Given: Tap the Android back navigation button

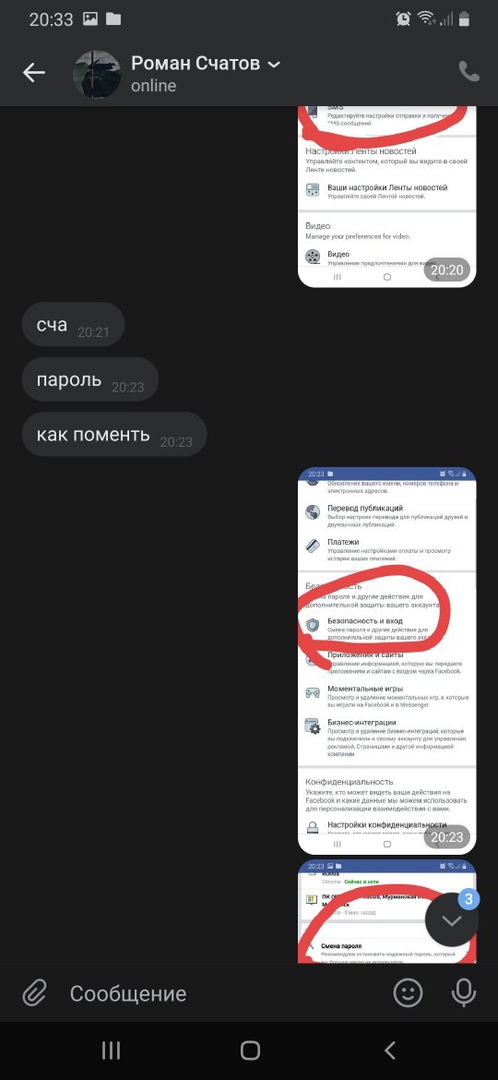Looking at the screenshot, I should pos(390,1050).
